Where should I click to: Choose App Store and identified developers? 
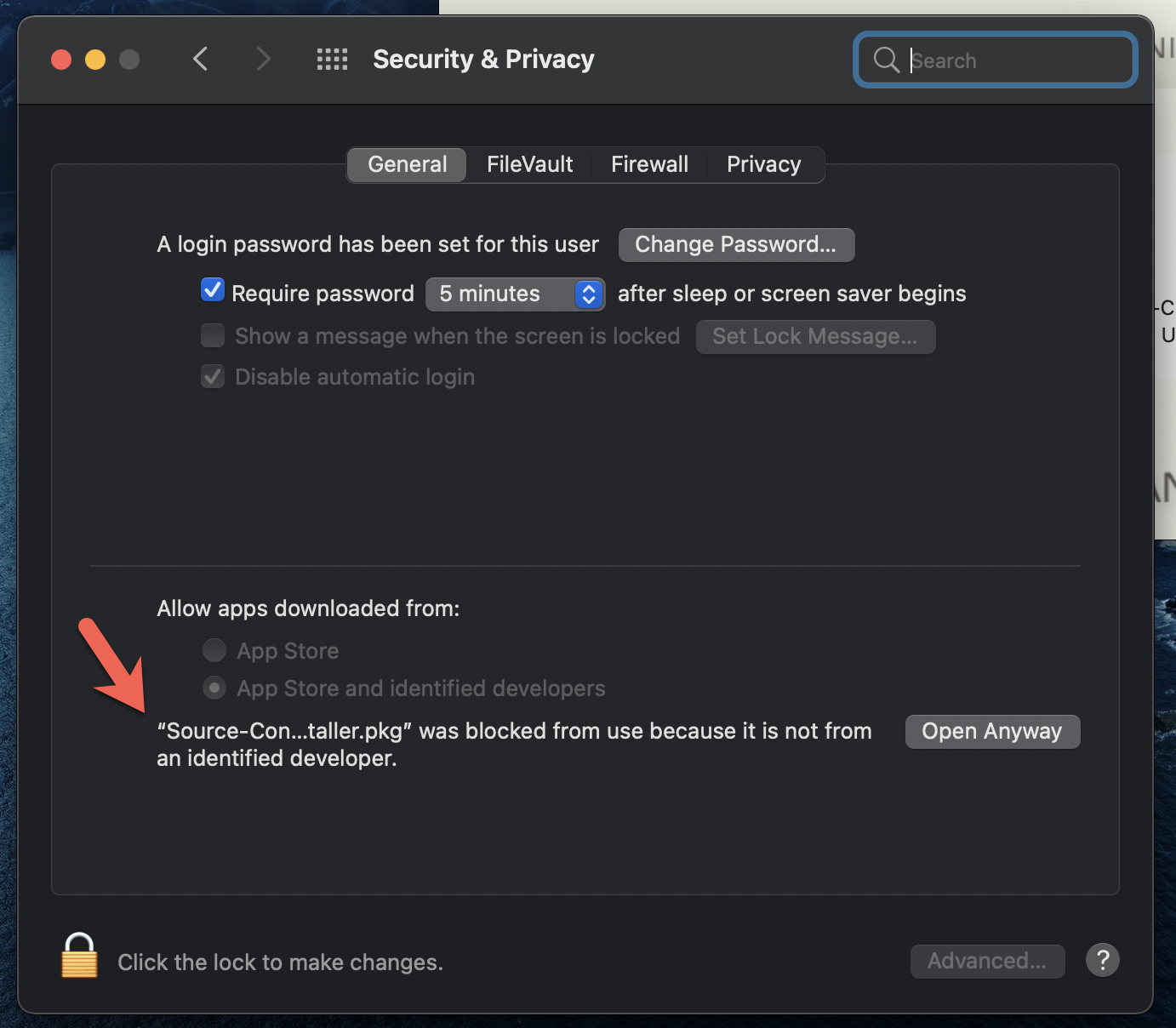pyautogui.click(x=214, y=688)
